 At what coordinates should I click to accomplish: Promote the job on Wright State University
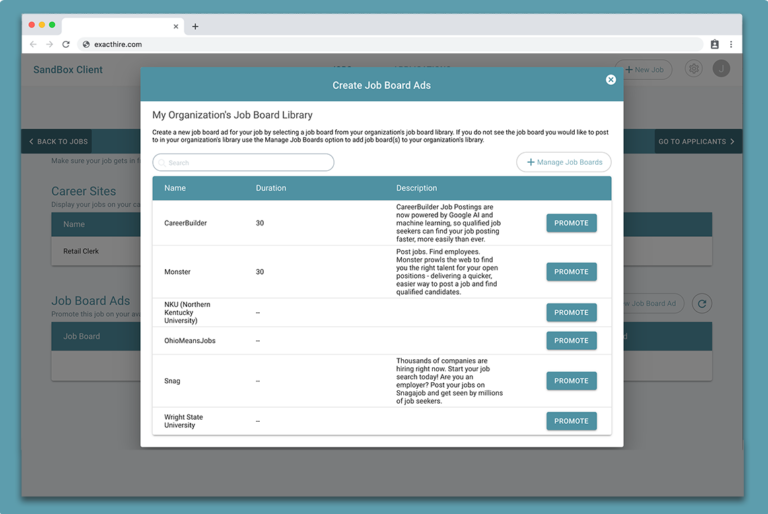coord(571,421)
